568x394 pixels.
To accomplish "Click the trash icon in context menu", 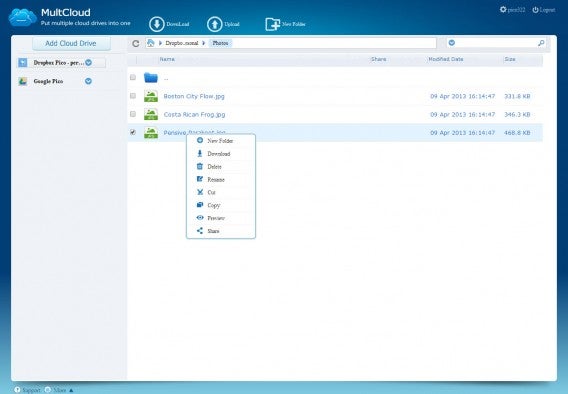I will 200,166.
